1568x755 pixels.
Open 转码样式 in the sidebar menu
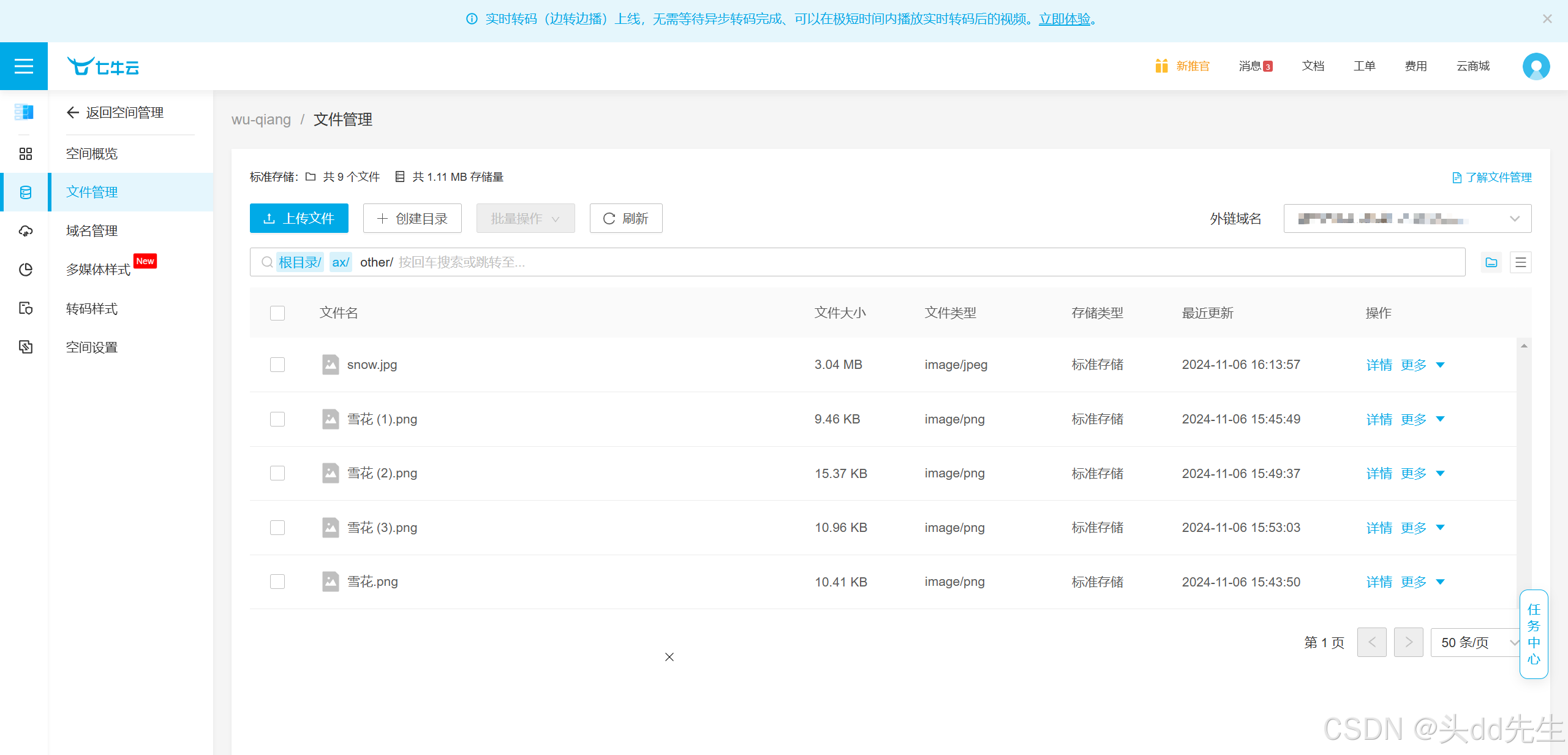92,309
